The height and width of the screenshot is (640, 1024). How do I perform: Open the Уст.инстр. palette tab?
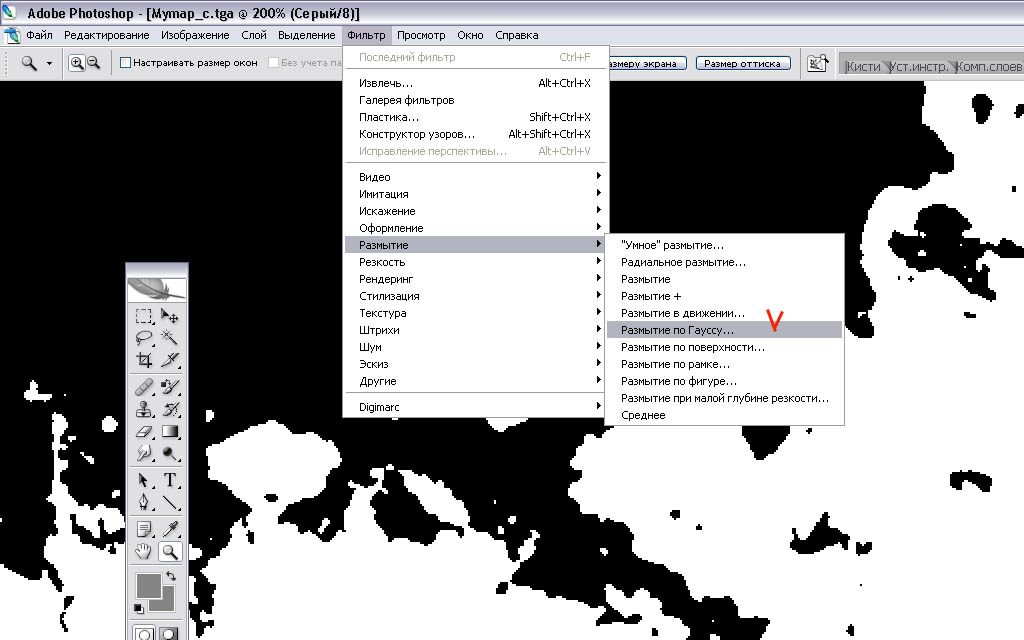918,66
